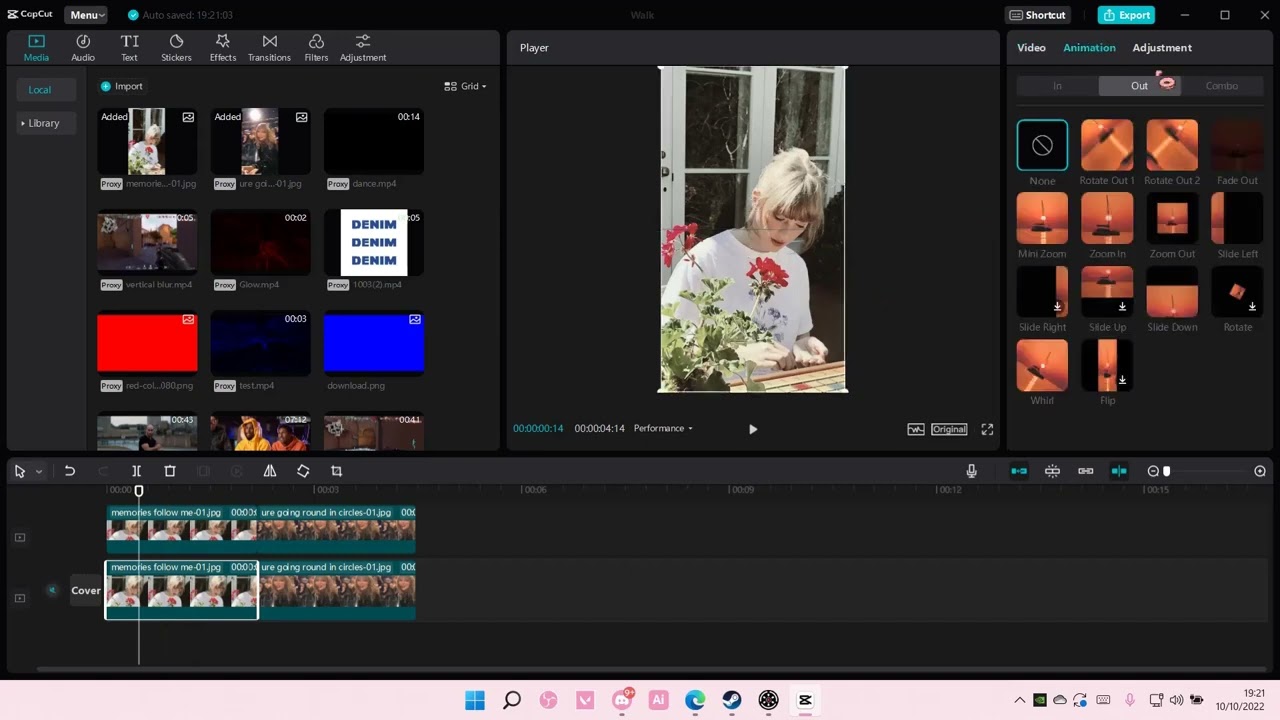Click the zoom out timeline icon
This screenshot has width=1280, height=720.
coord(1153,471)
